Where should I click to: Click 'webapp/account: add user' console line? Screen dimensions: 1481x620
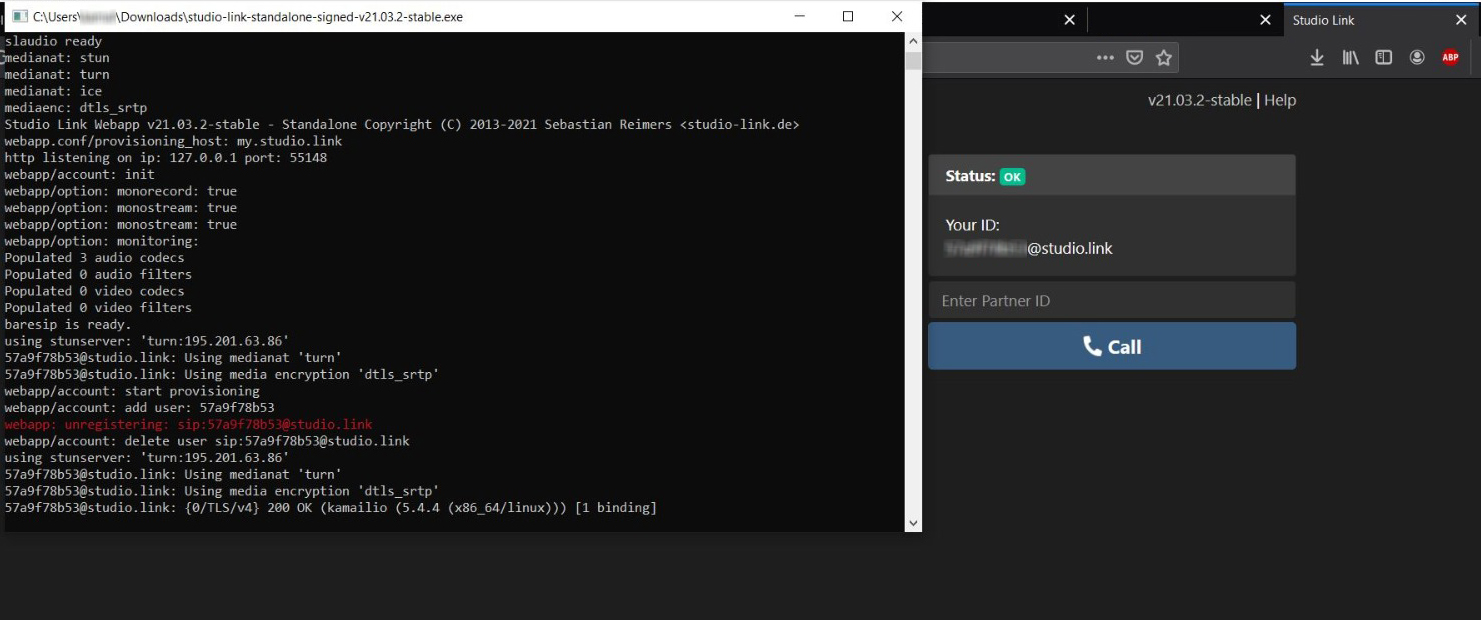coord(139,408)
